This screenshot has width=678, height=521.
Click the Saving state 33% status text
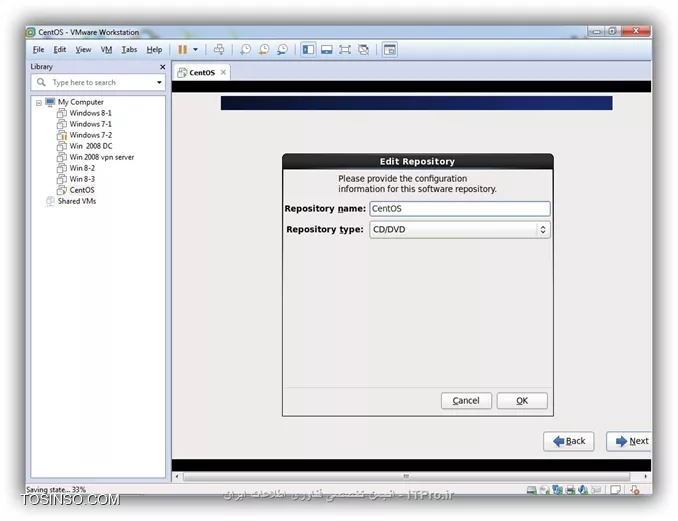(x=56, y=489)
